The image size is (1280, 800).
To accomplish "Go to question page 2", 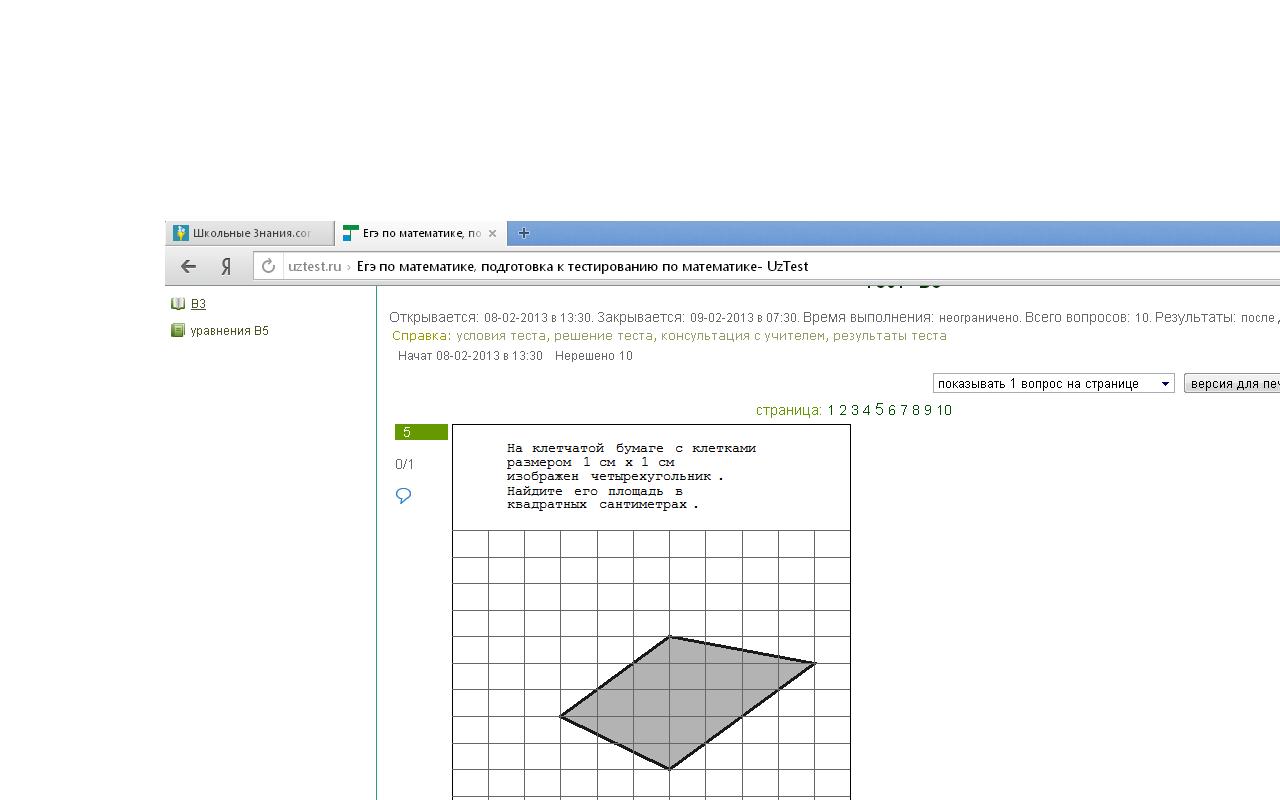I will (843, 410).
